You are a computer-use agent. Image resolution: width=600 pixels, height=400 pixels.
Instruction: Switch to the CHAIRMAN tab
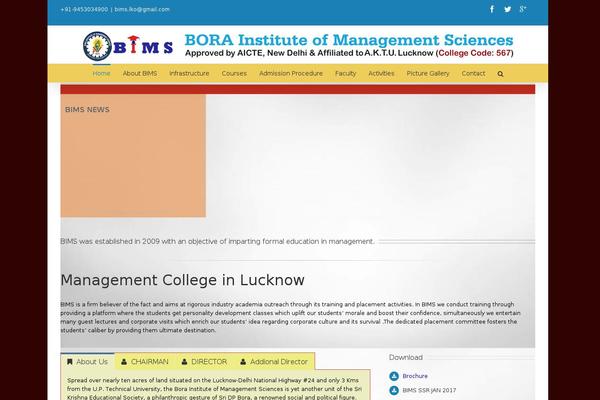(x=145, y=361)
